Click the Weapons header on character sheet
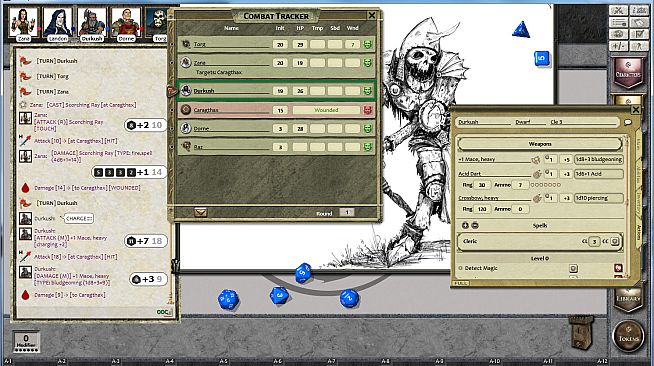 pyautogui.click(x=540, y=144)
